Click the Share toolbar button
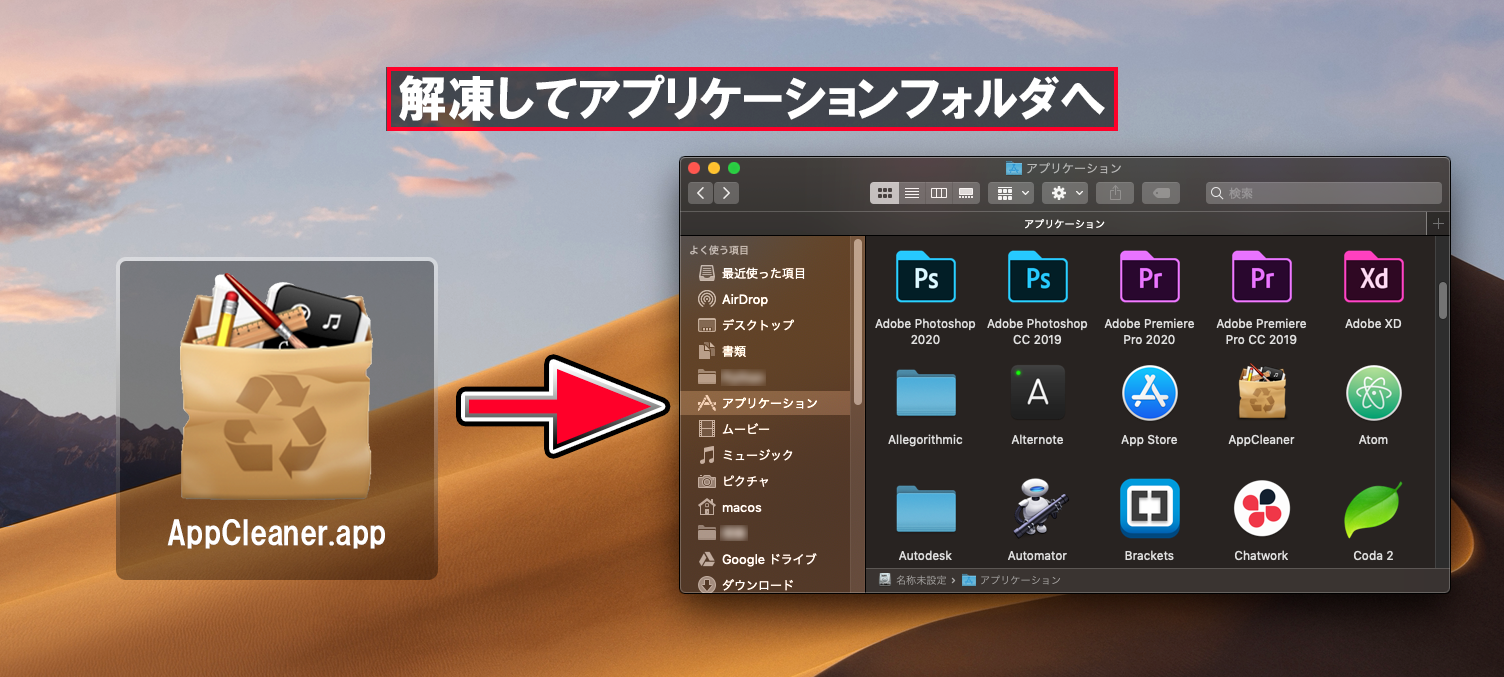 [1115, 193]
